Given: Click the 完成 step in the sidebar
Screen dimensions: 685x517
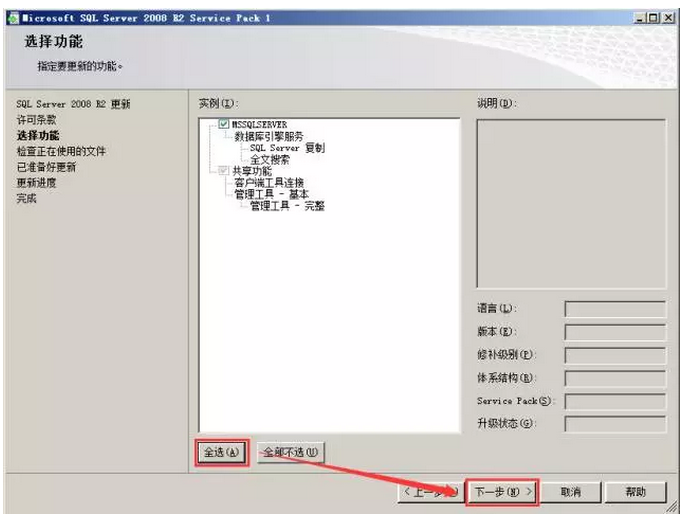Looking at the screenshot, I should click(26, 198).
